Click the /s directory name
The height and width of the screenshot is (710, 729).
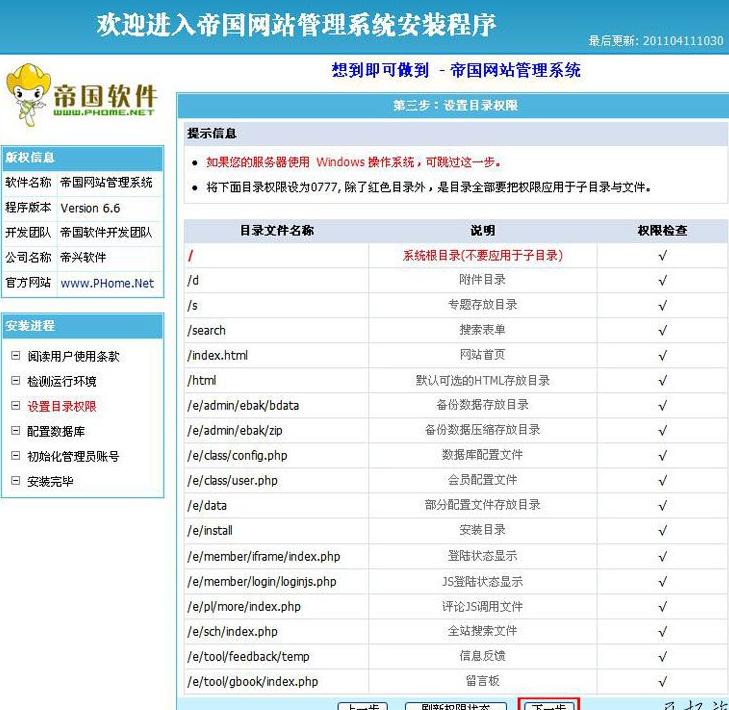(192, 305)
